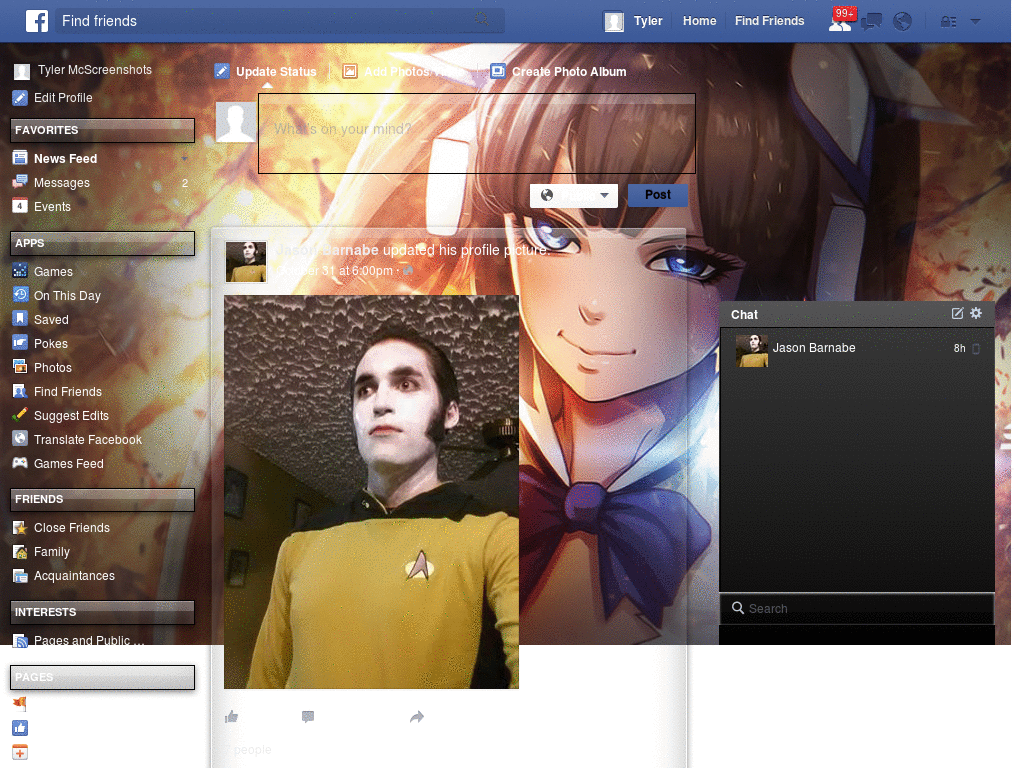Expand the post options chevron
Screen dimensions: 1024x768
pyautogui.click(x=679, y=248)
